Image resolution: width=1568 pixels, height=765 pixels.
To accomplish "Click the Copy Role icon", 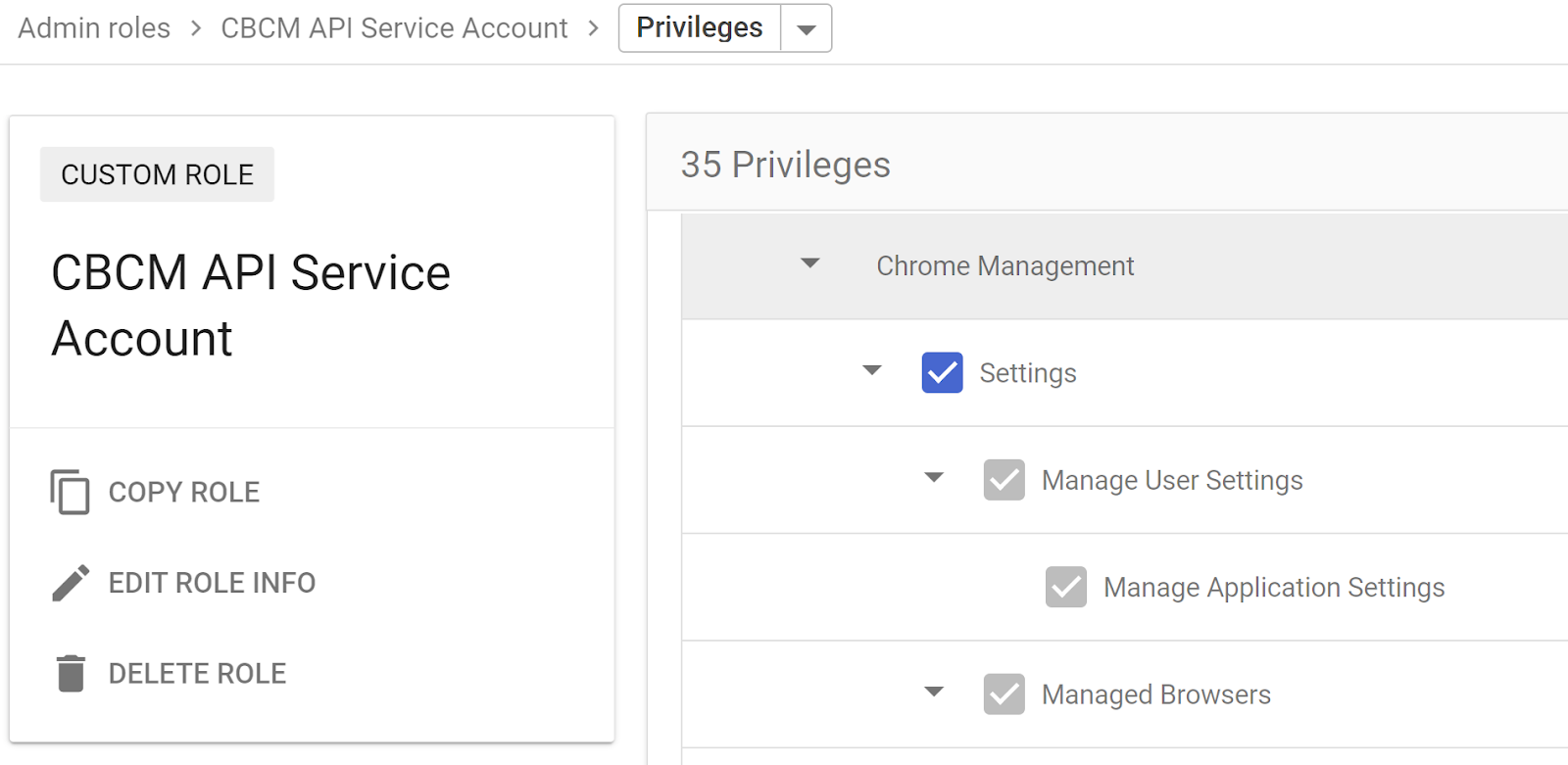I will point(70,492).
